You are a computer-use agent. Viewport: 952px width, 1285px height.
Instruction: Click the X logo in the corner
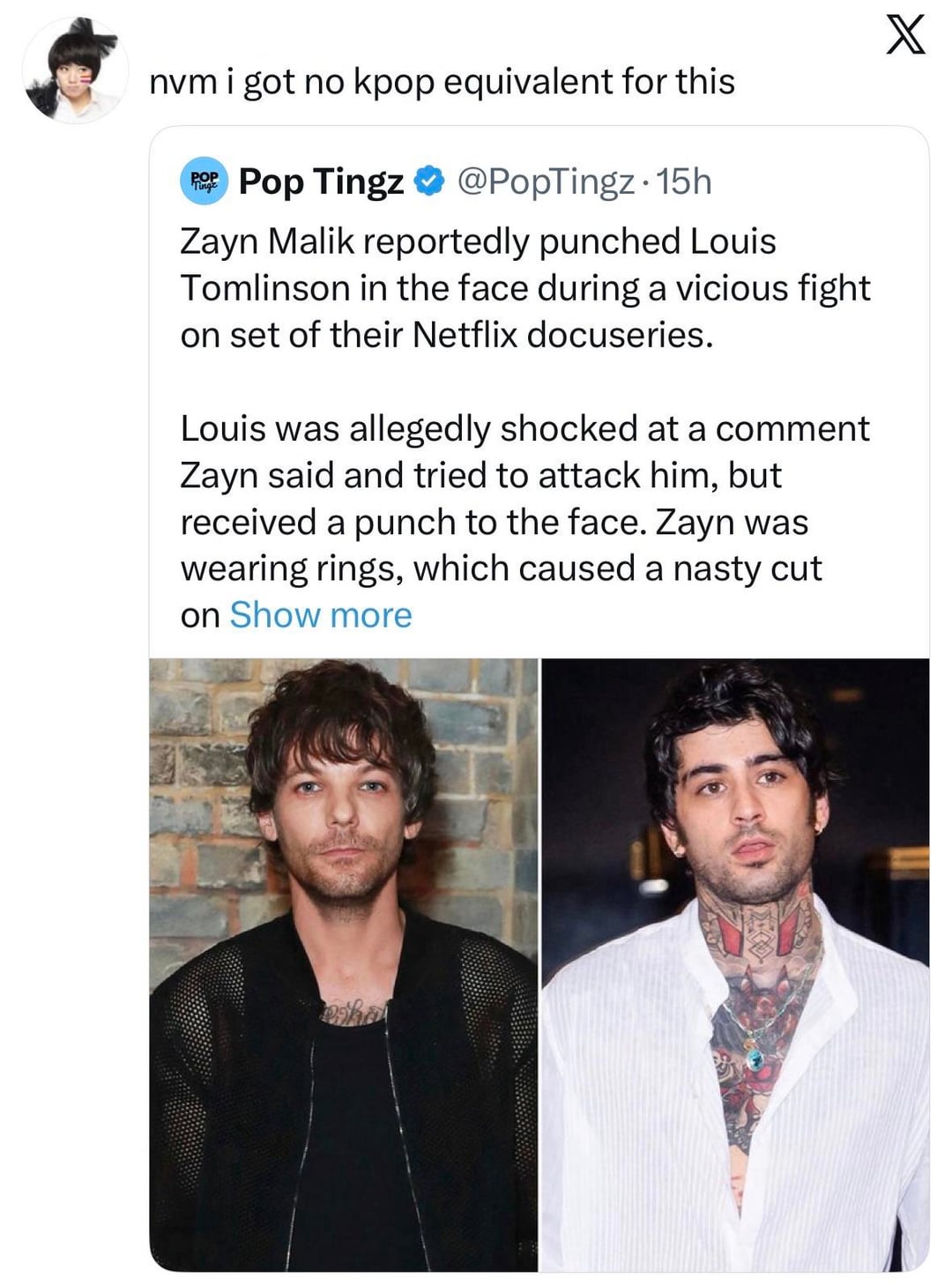coord(904,37)
